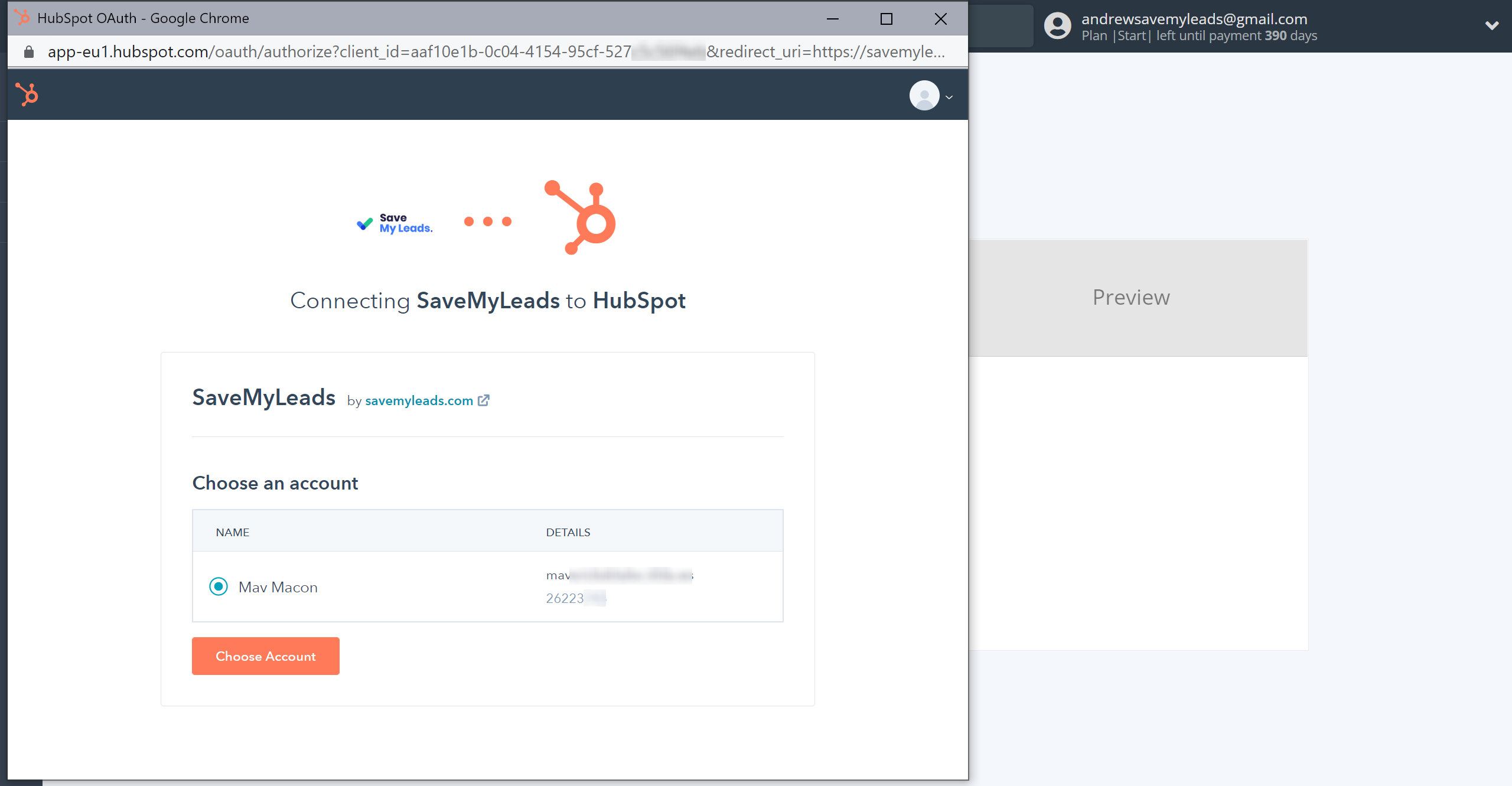This screenshot has width=1512, height=786.
Task: Open the savemyleads.com link
Action: [419, 400]
